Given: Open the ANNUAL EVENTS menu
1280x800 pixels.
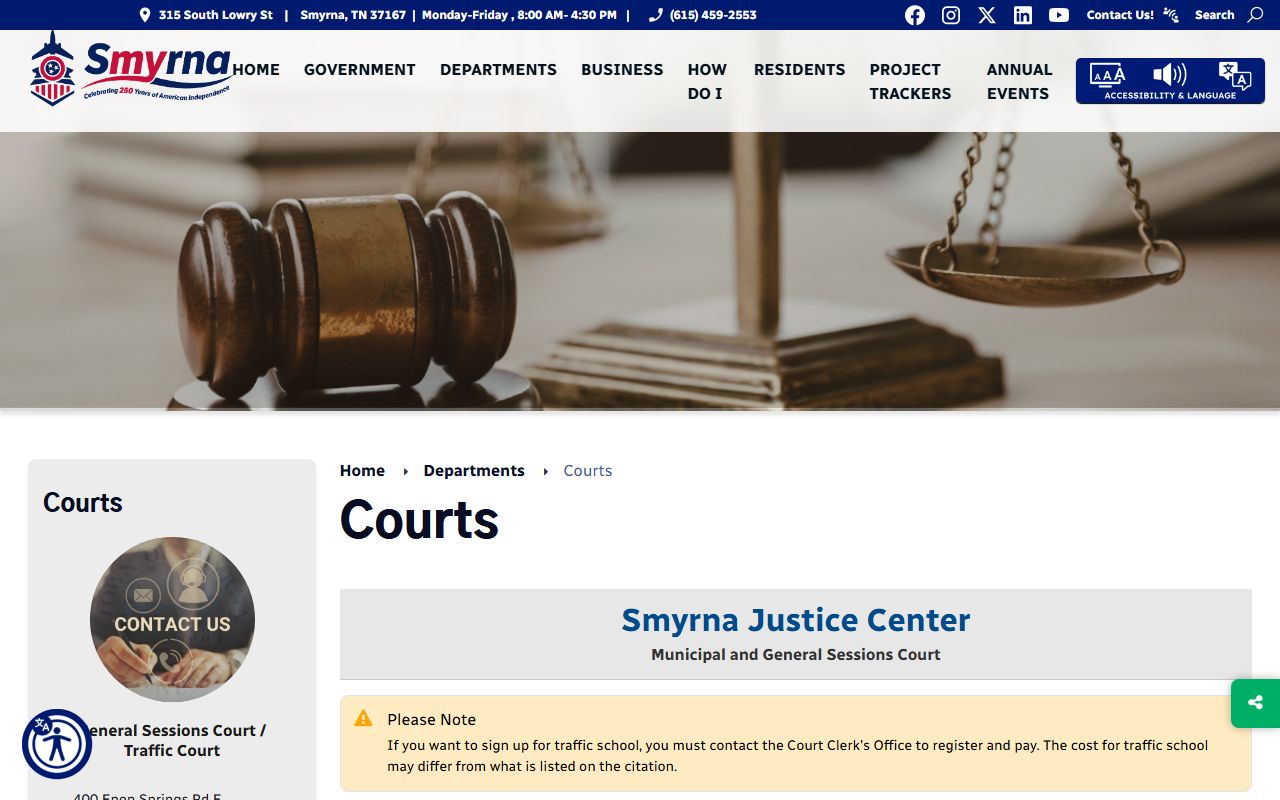Looking at the screenshot, I should click(x=1019, y=81).
